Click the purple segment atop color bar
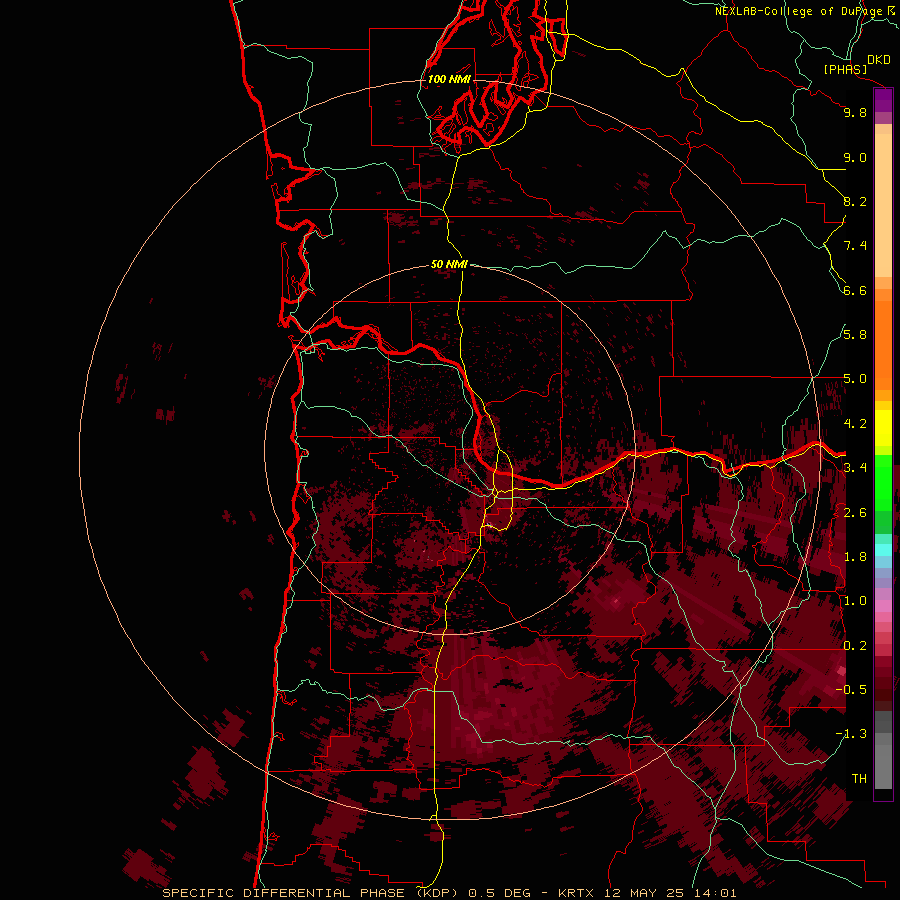Screen dimensions: 900x900 pos(883,100)
